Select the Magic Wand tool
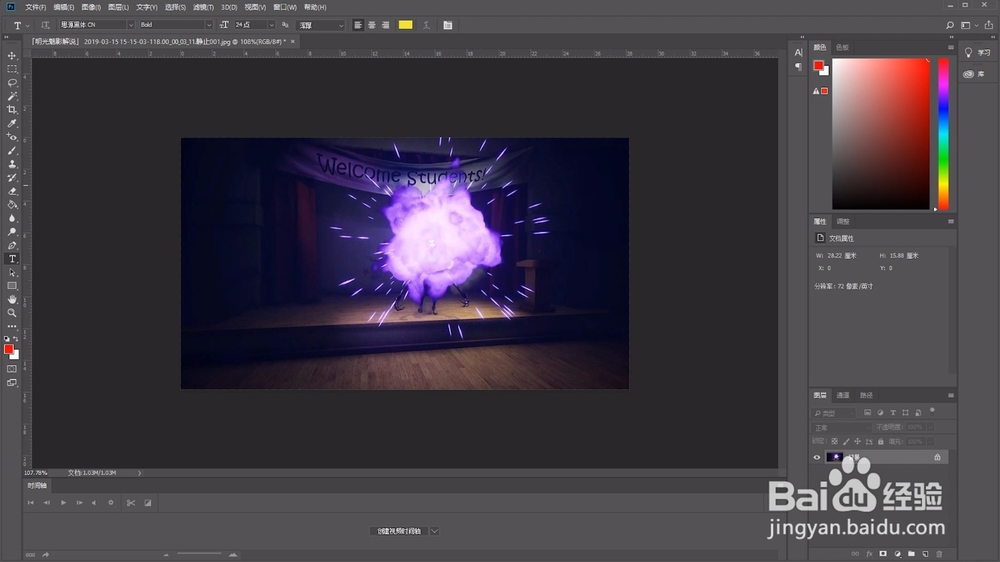 click(12, 96)
